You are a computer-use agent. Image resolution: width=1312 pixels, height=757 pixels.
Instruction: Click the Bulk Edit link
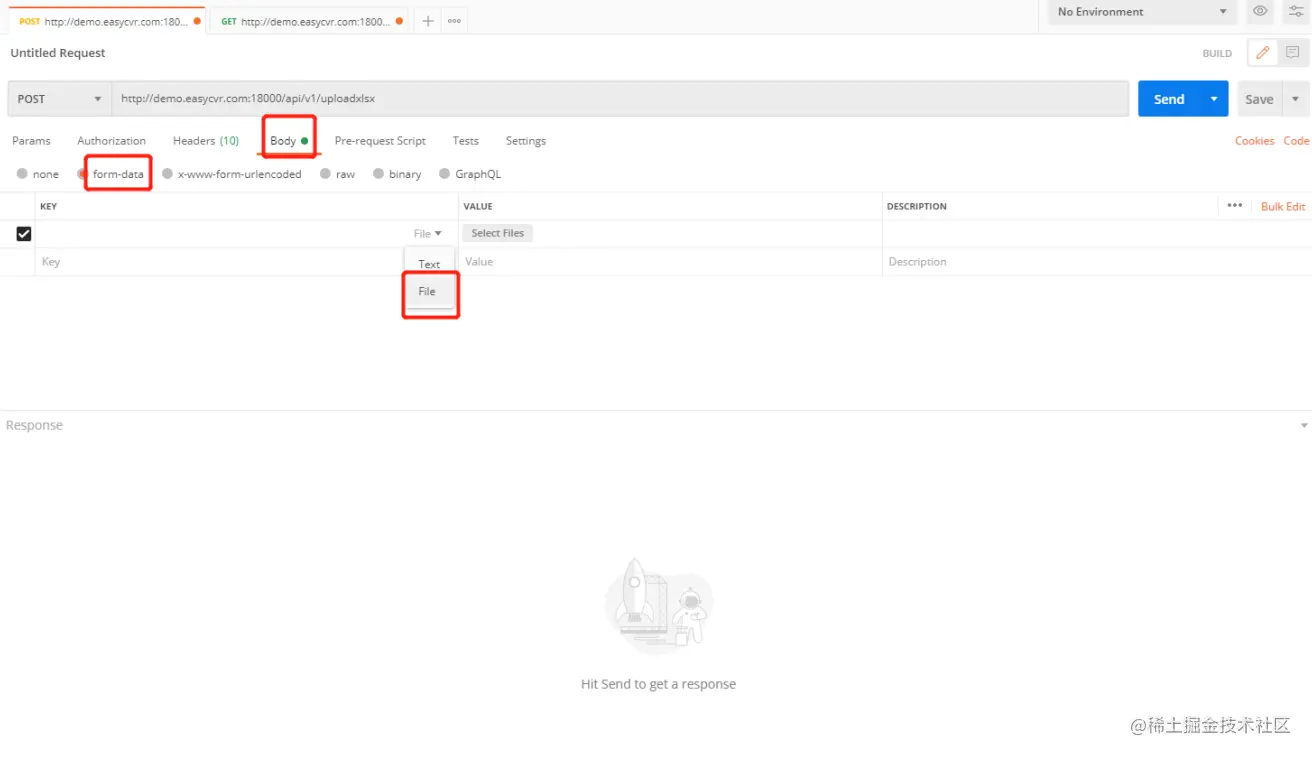pyautogui.click(x=1283, y=206)
